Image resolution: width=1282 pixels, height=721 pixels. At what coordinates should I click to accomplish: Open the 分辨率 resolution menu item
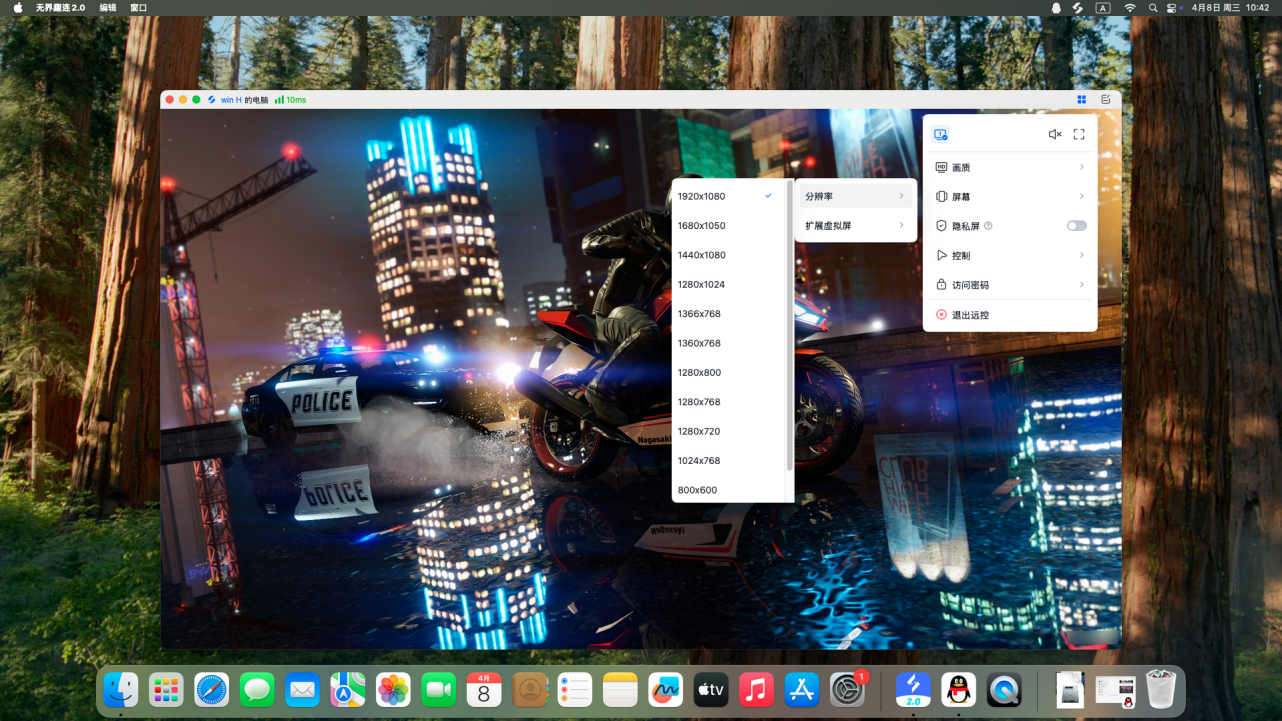[x=855, y=196]
